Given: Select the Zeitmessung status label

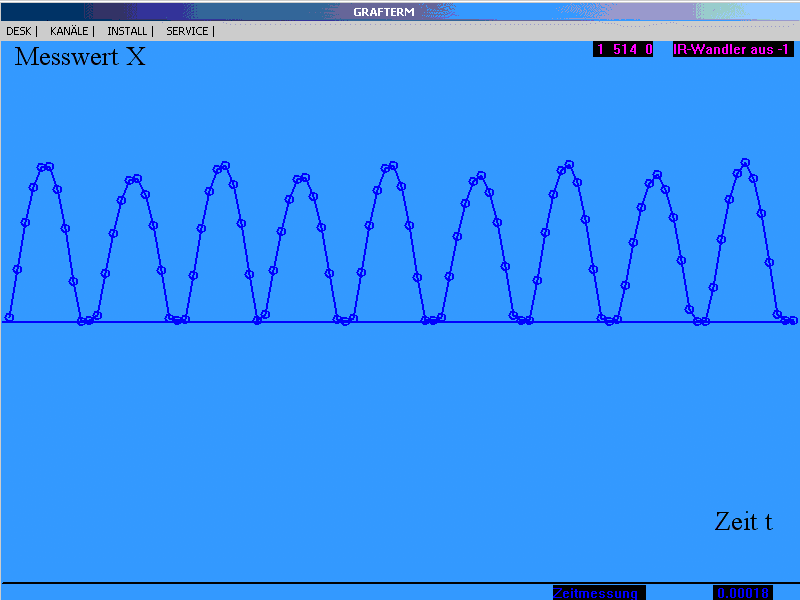Looking at the screenshot, I should click(599, 593).
